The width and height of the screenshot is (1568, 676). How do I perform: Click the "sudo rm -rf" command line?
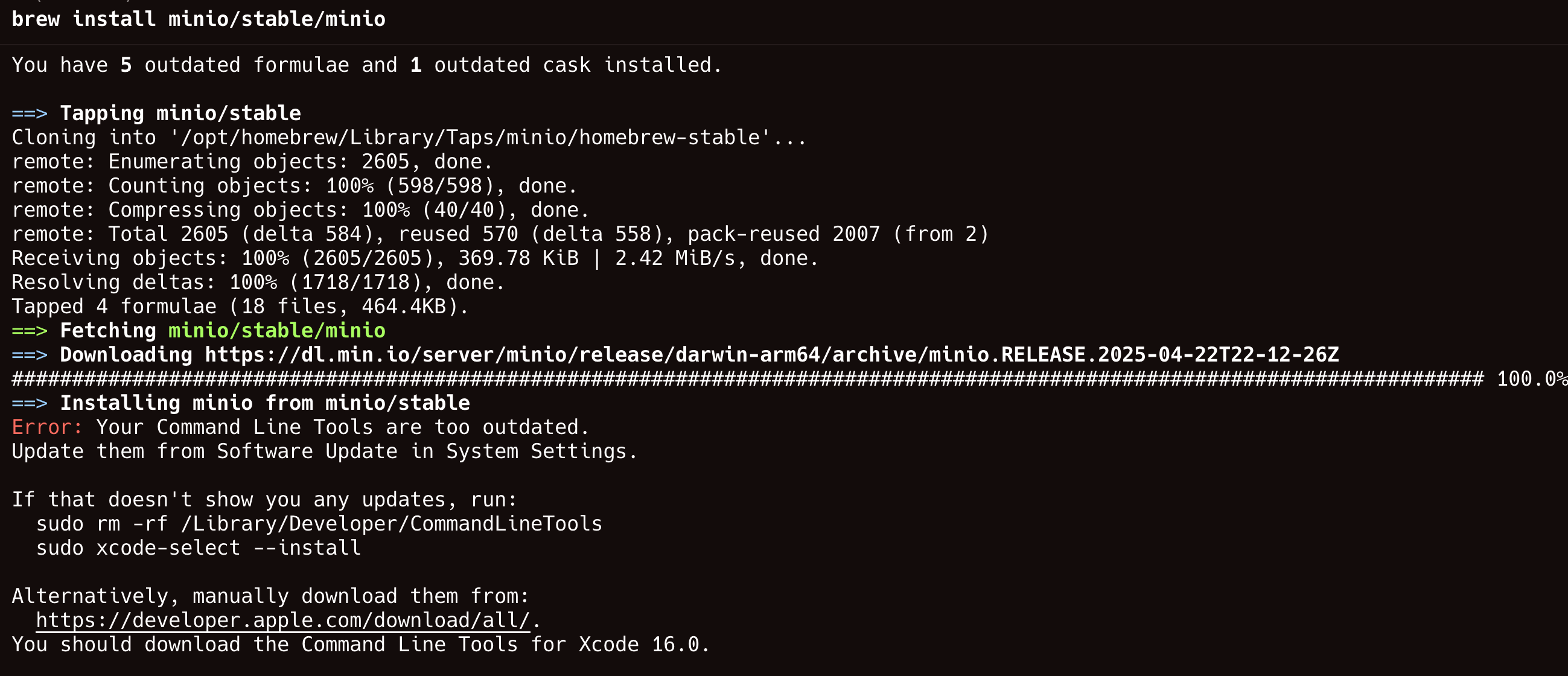(x=319, y=524)
